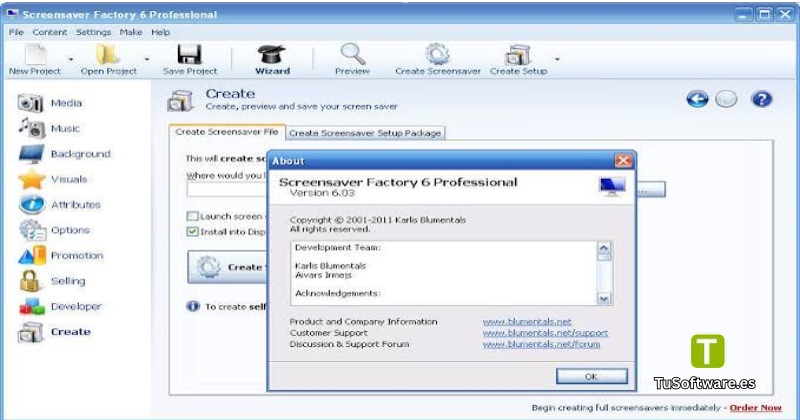Switch to Create Screensaver Setup Package tab

(x=365, y=133)
